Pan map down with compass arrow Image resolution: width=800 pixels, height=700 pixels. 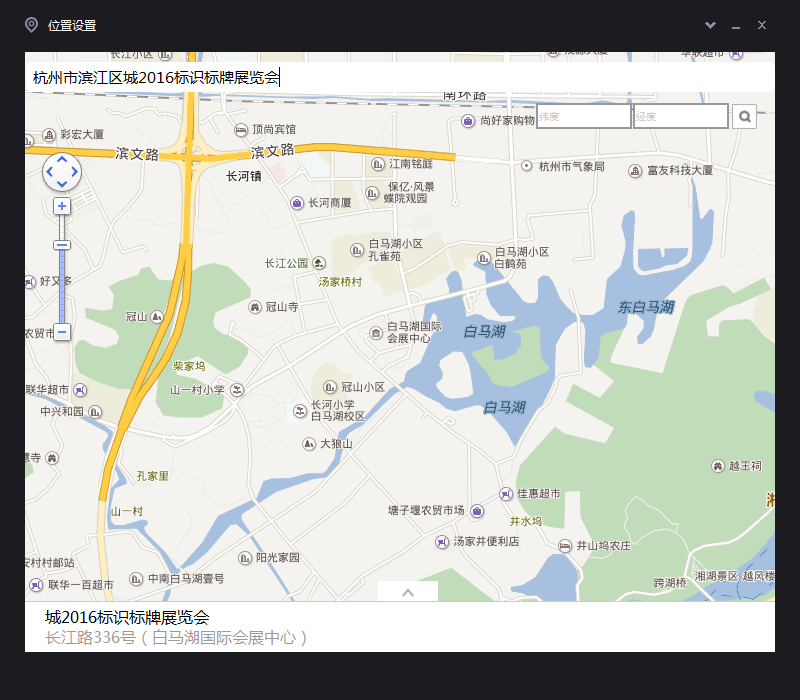coord(62,184)
